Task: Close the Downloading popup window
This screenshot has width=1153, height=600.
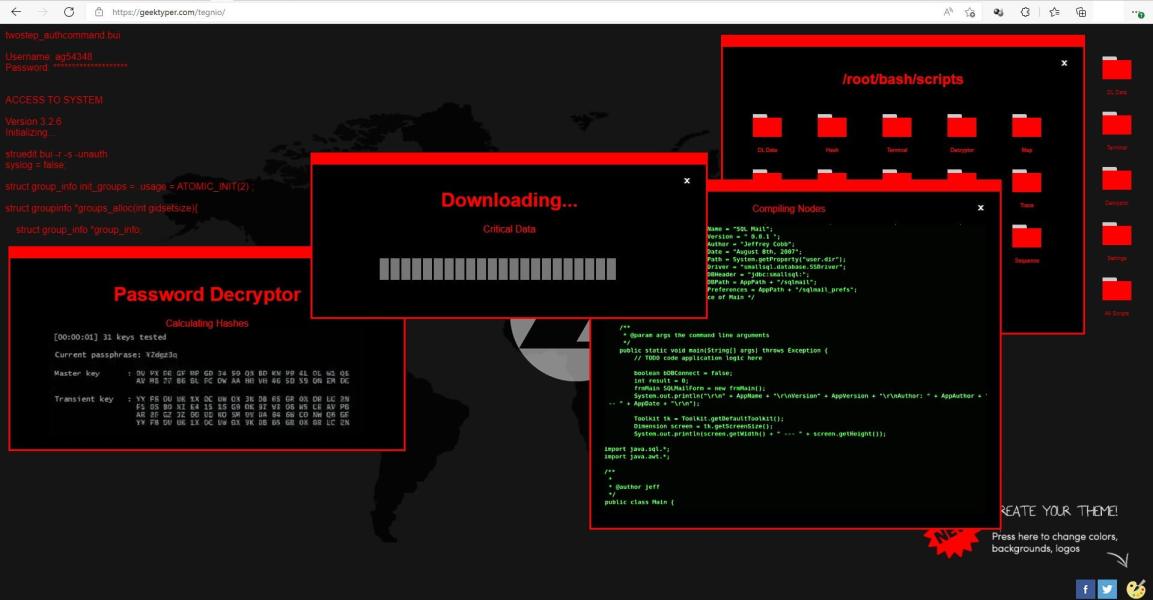Action: pos(687,181)
